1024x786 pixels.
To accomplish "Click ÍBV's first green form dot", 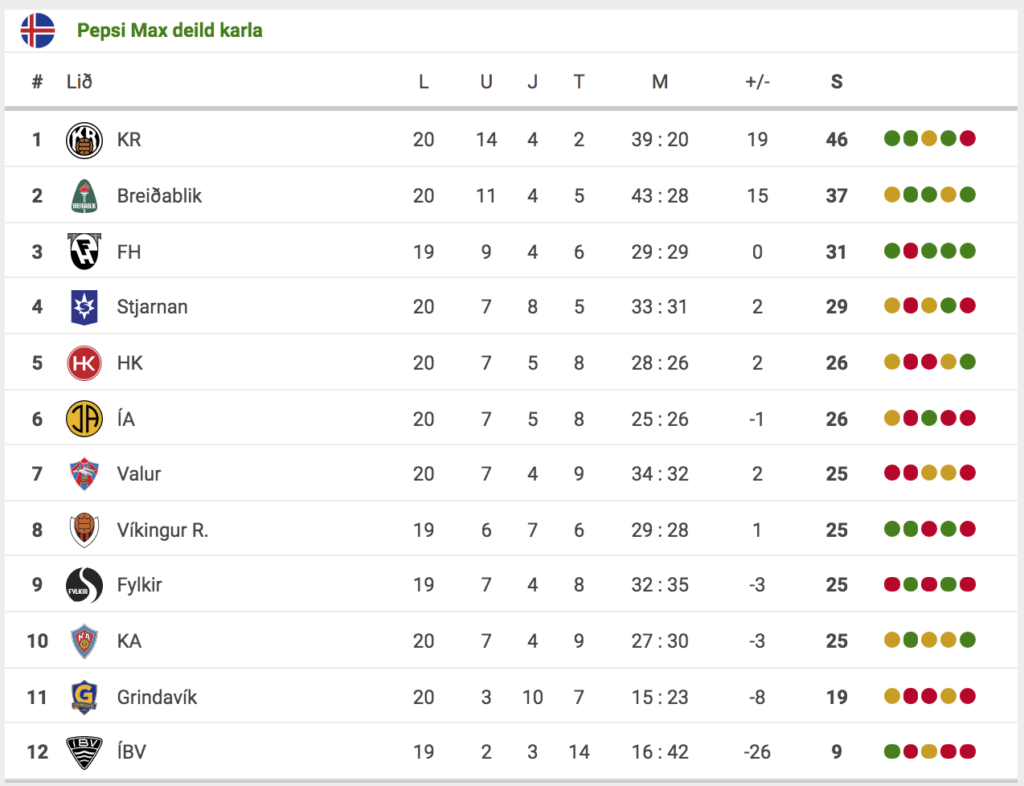I will click(892, 751).
